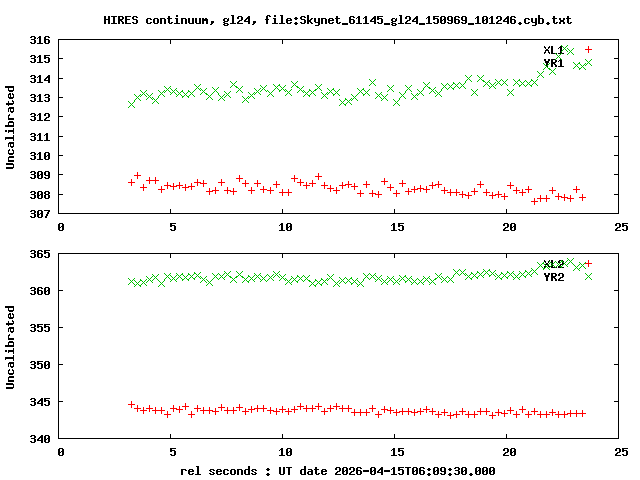This screenshot has height=480, width=640.
Task: Click the 313 y-axis tick label
Action: tap(40, 98)
